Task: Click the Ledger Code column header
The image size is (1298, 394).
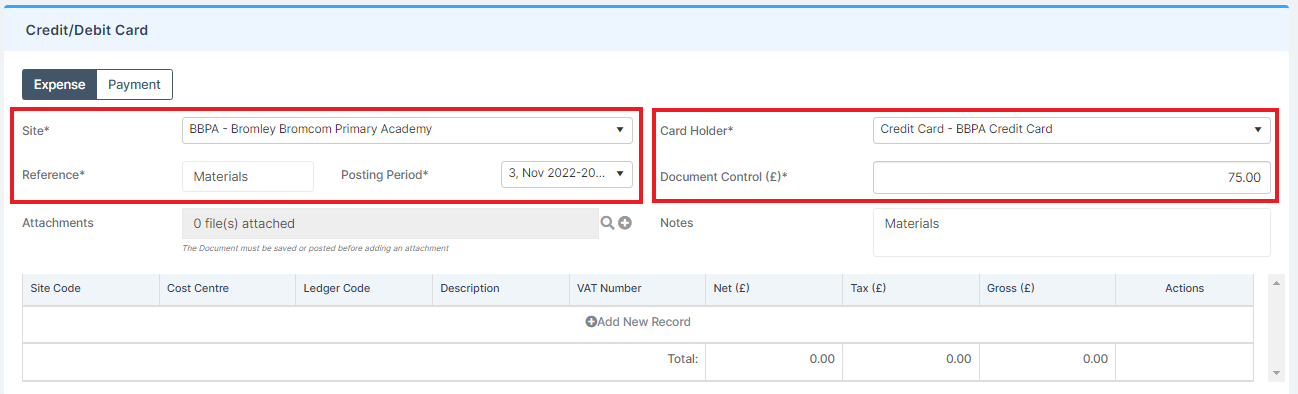Action: pyautogui.click(x=364, y=288)
